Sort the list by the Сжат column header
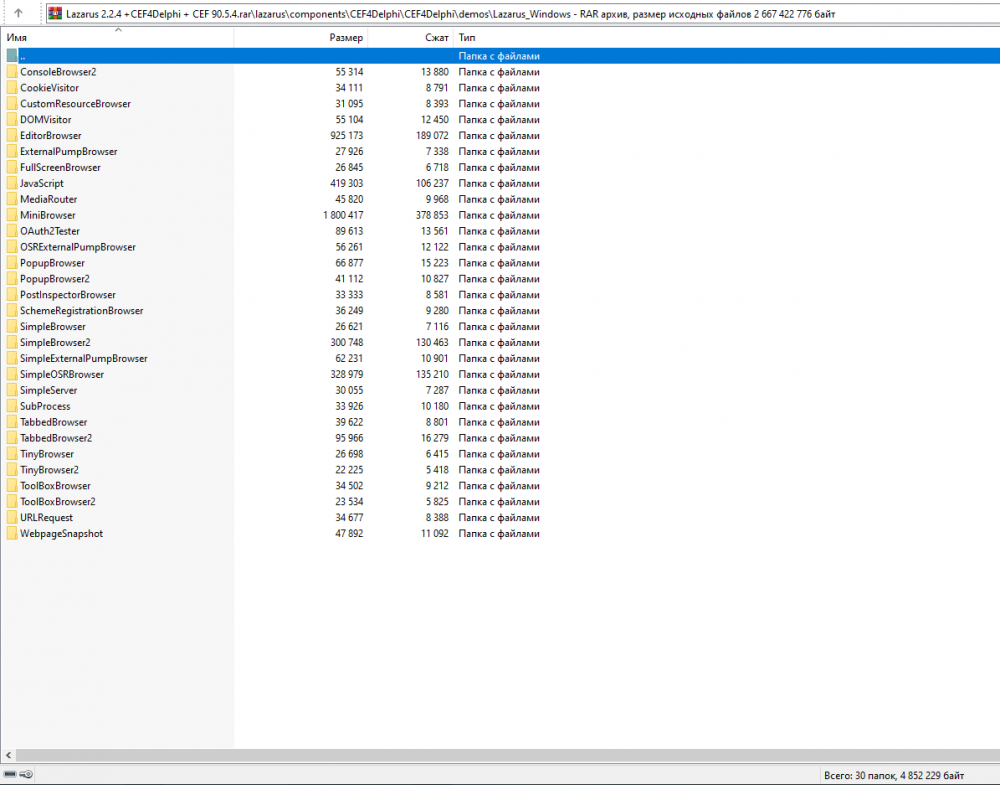 point(411,38)
